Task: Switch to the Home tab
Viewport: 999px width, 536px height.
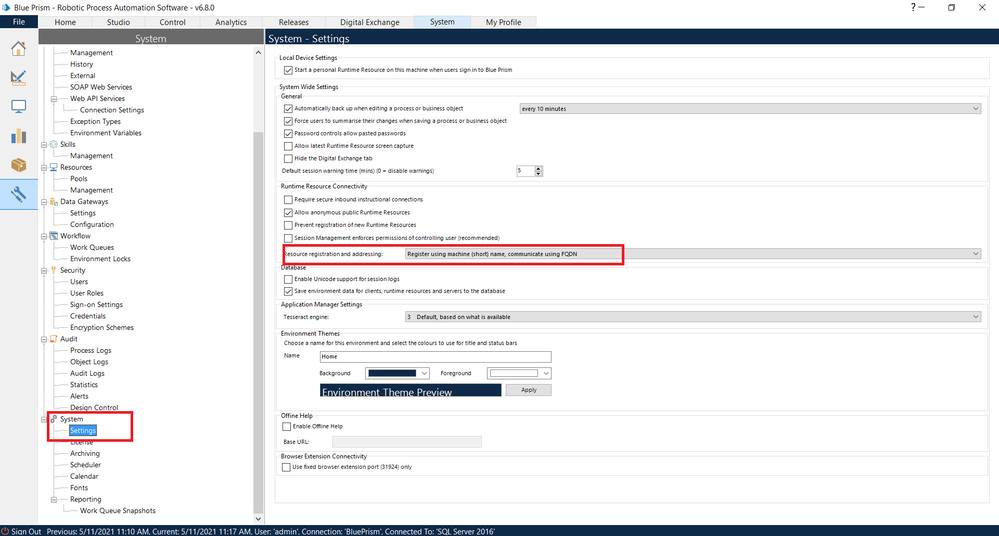Action: click(65, 22)
